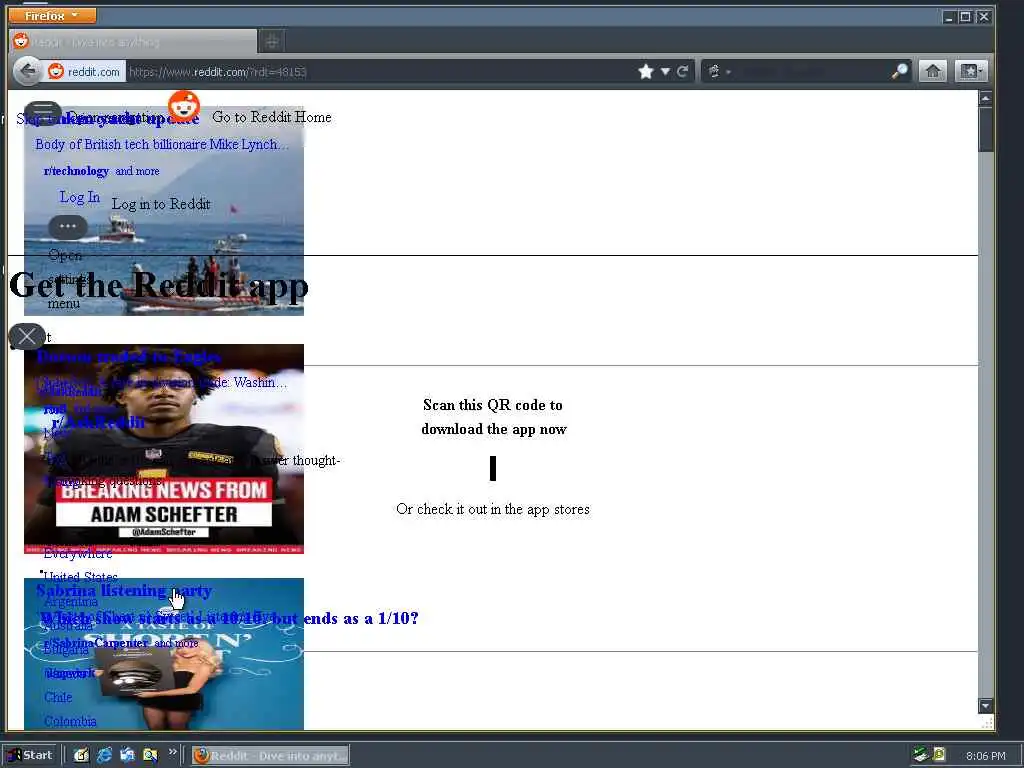The image size is (1024, 768).
Task: Click inside the browser search box
Action: pyautogui.click(x=812, y=72)
